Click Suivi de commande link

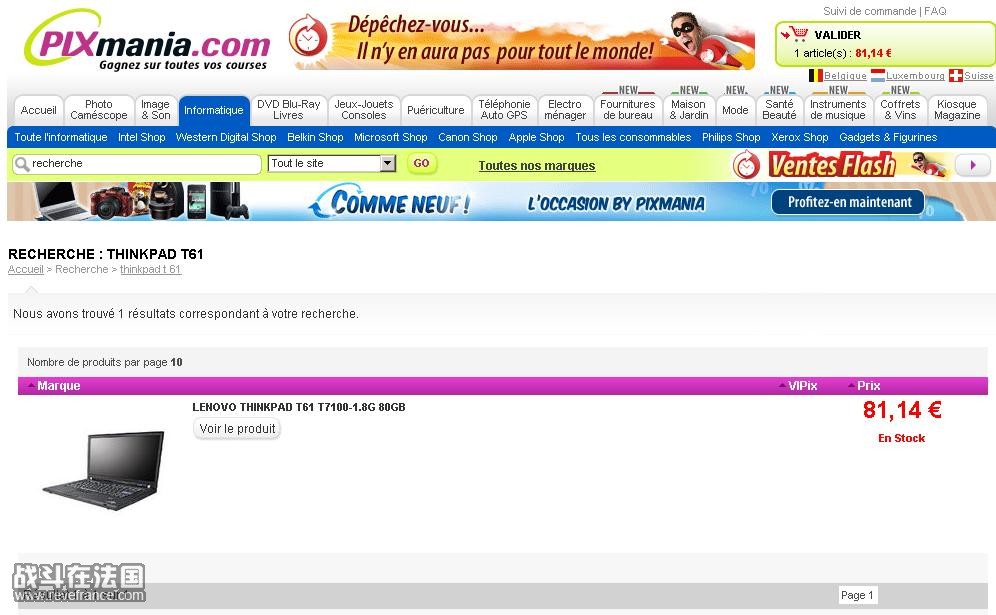[870, 11]
